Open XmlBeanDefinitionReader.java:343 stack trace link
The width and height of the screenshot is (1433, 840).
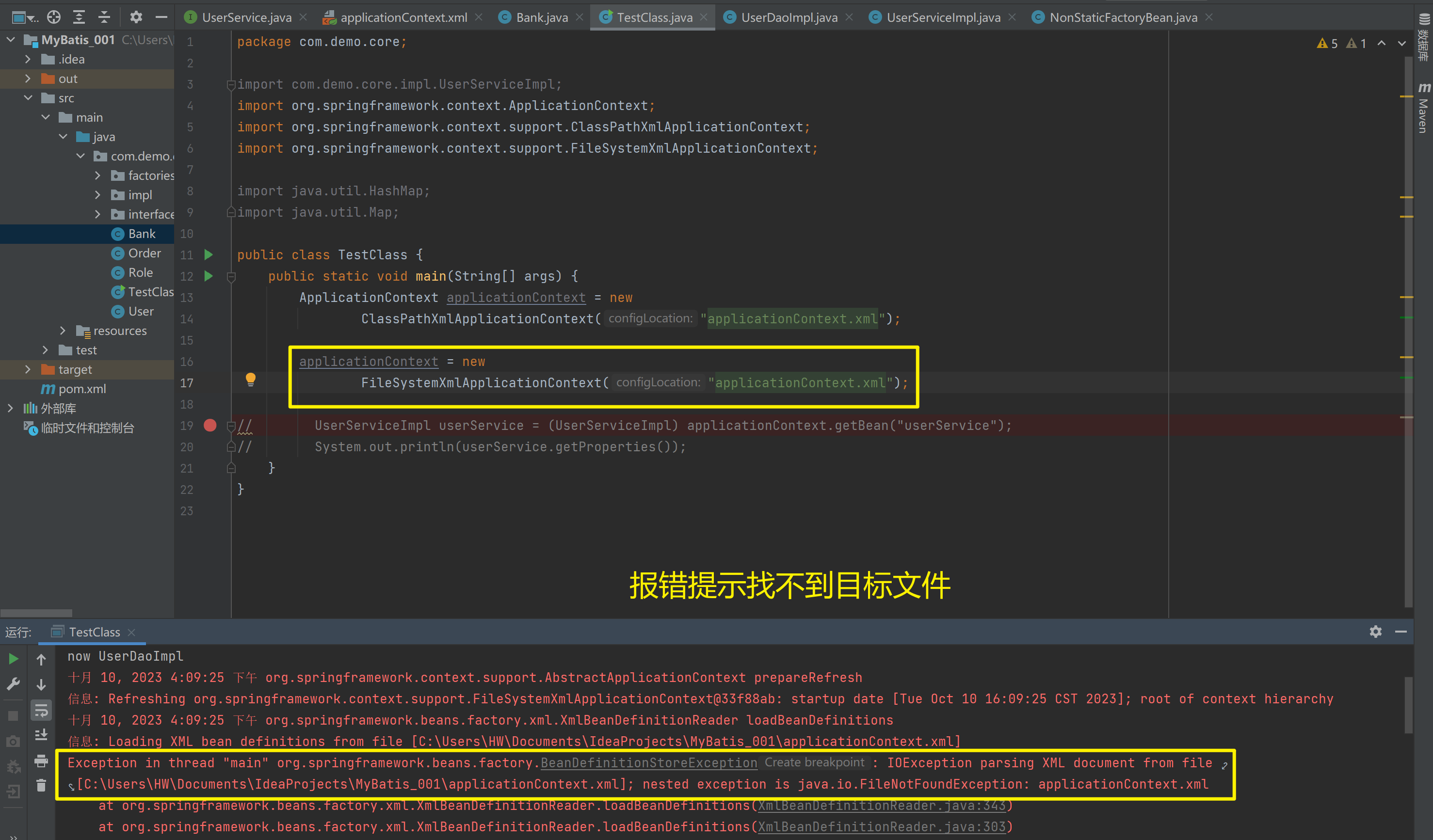click(x=882, y=805)
